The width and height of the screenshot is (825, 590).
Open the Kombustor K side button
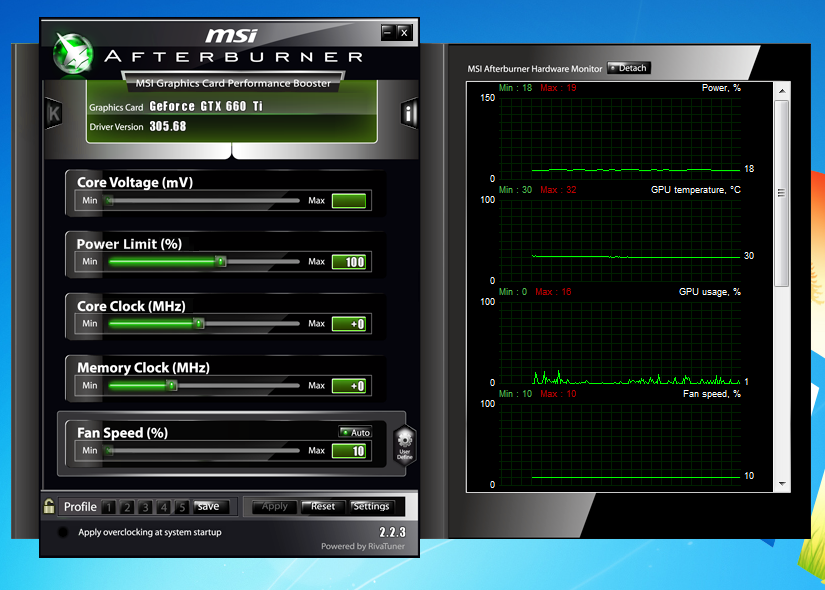point(54,113)
